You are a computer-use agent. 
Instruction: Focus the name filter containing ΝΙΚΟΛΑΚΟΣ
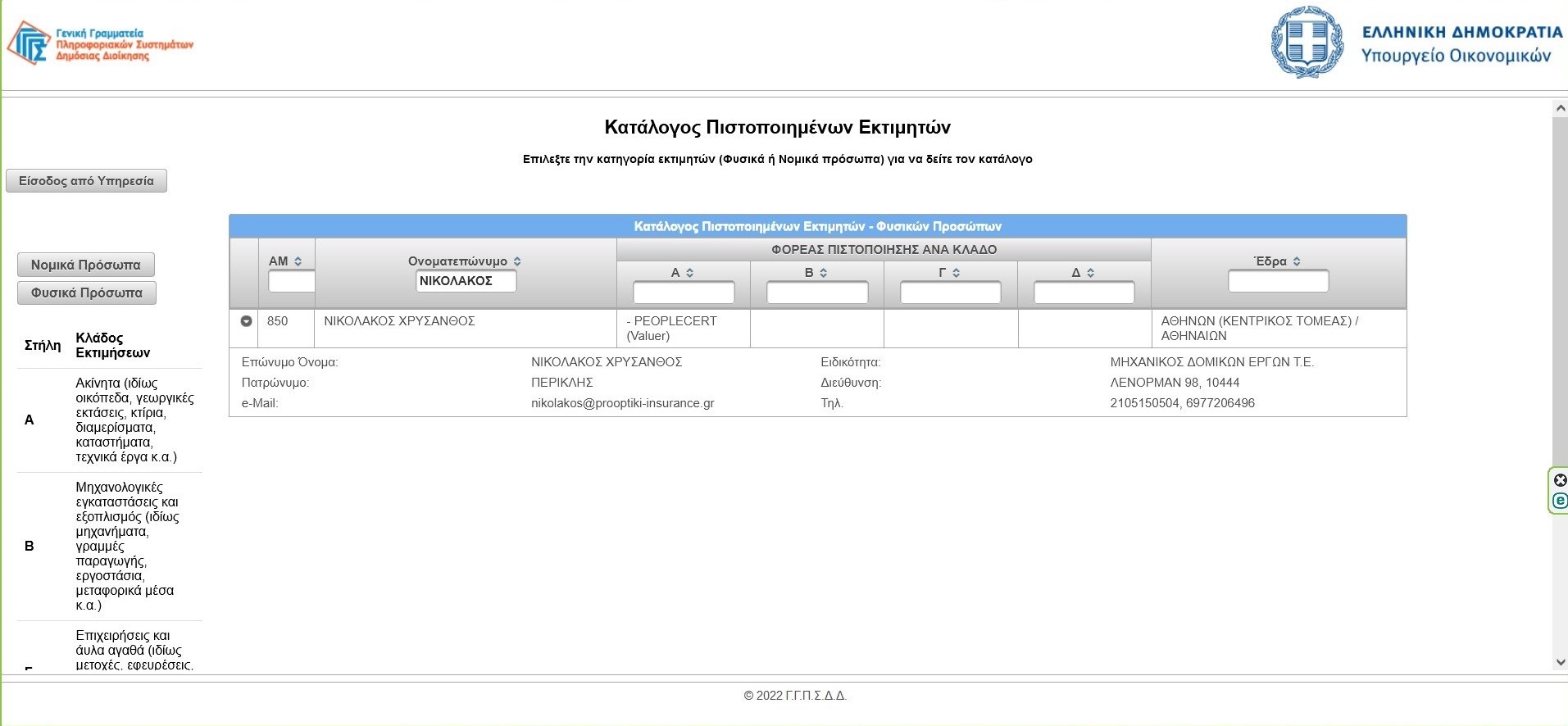coord(466,281)
